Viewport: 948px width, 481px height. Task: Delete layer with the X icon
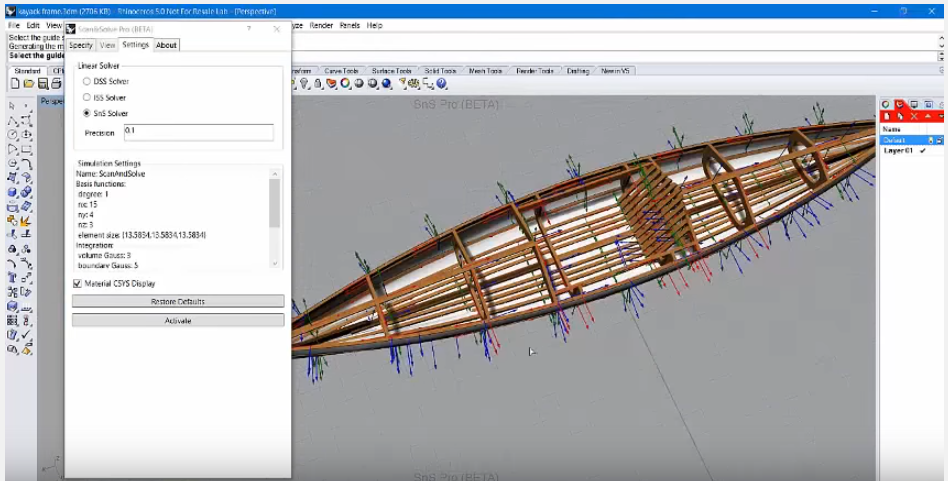[x=914, y=116]
